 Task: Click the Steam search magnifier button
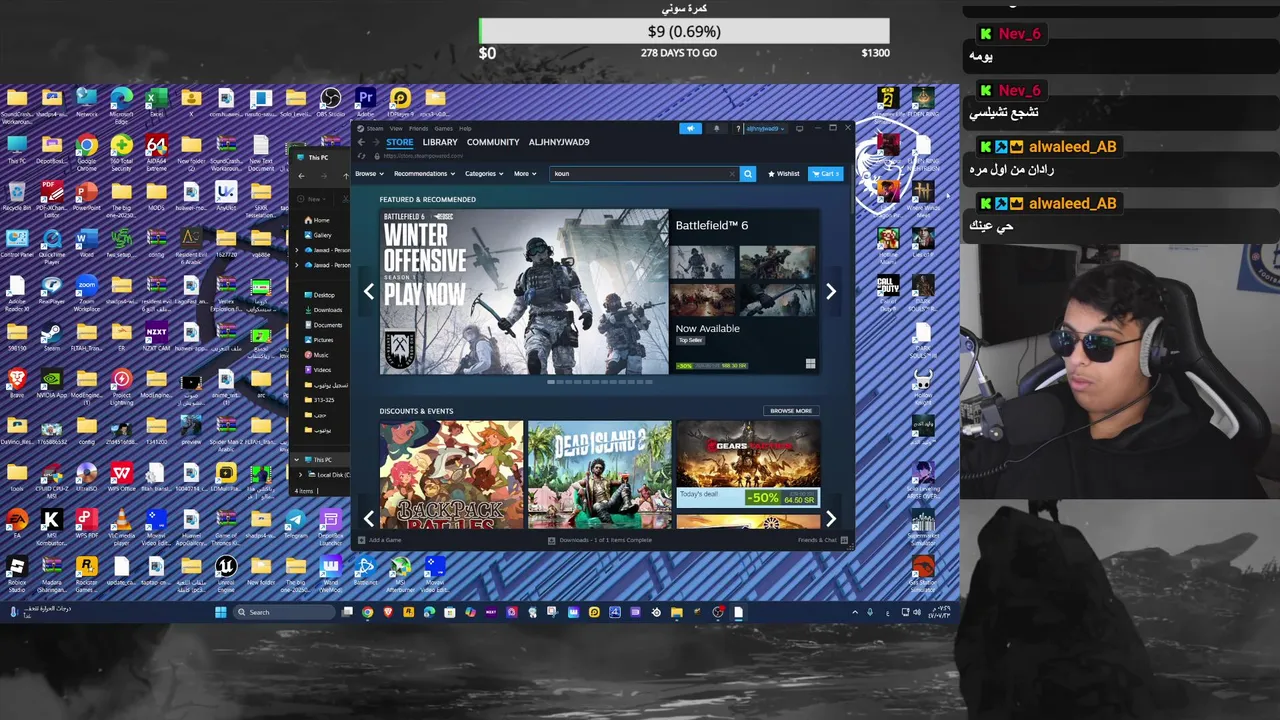tap(747, 173)
